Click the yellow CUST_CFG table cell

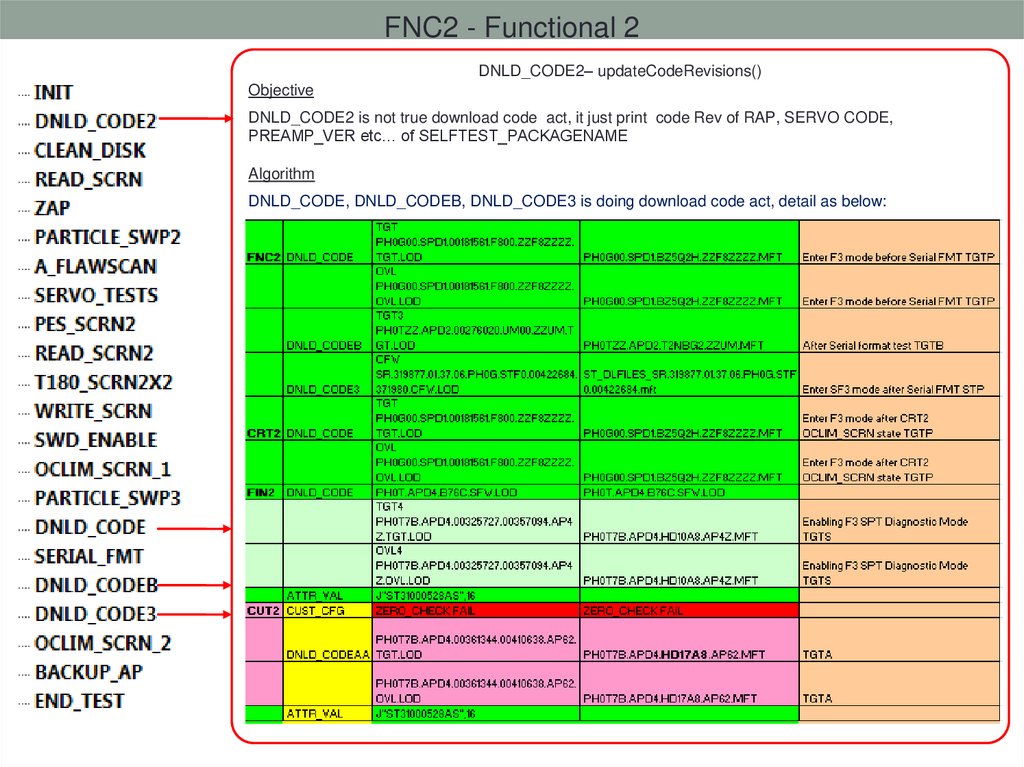click(327, 610)
